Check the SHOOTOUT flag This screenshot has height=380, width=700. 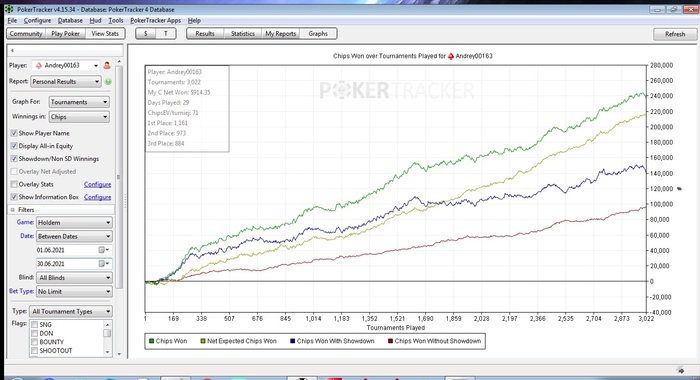(x=34, y=351)
